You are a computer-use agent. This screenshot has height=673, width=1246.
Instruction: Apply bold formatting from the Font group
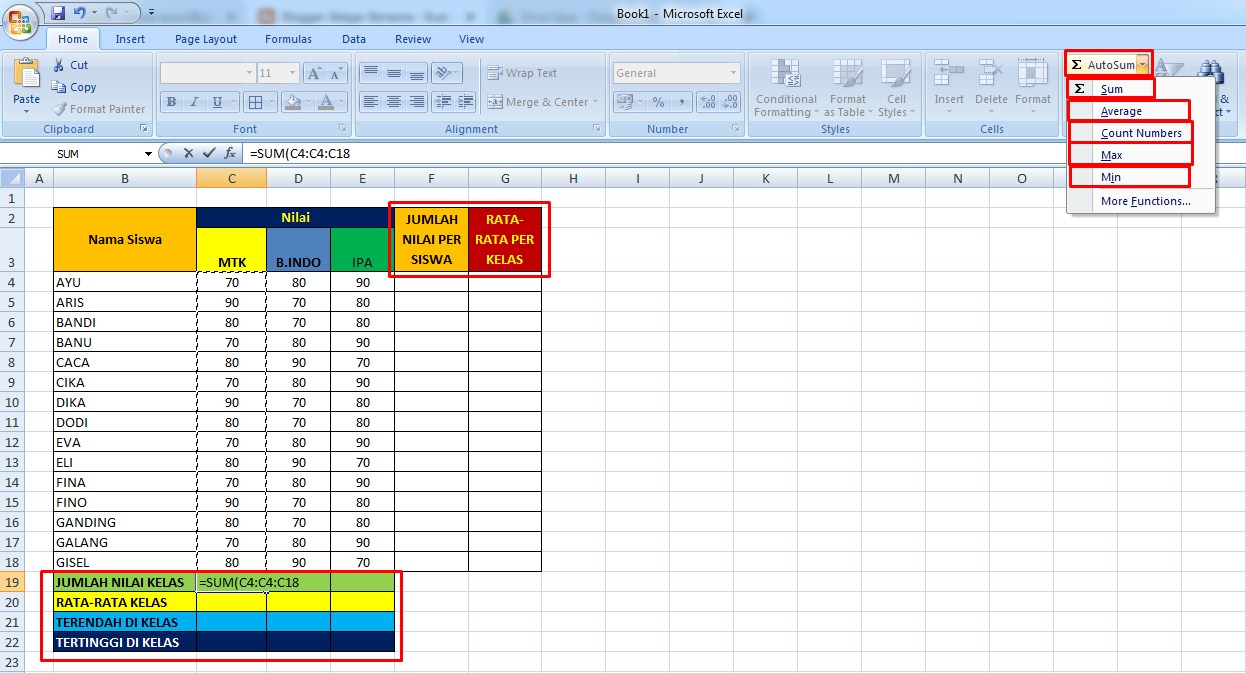(x=171, y=103)
